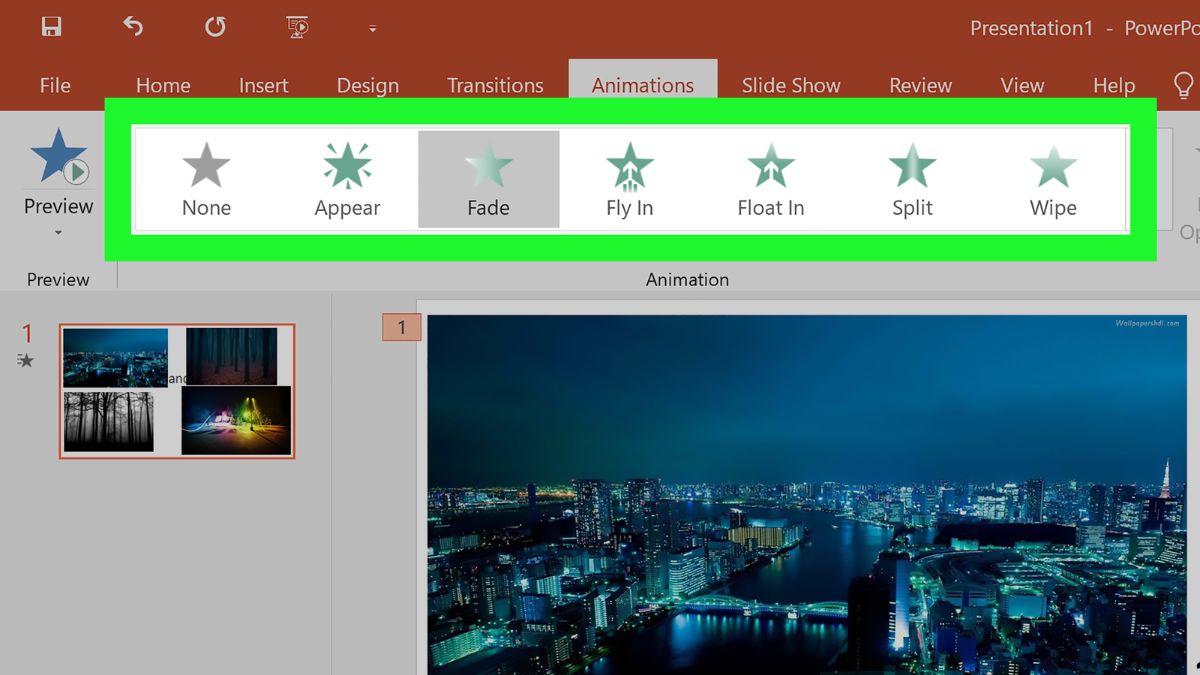Save the presentation from Quick Access Toolbar
The width and height of the screenshot is (1200, 675).
point(50,27)
